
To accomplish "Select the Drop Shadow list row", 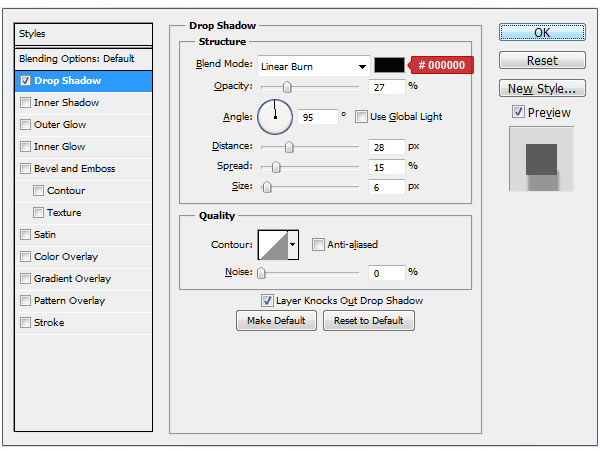I will coord(83,81).
